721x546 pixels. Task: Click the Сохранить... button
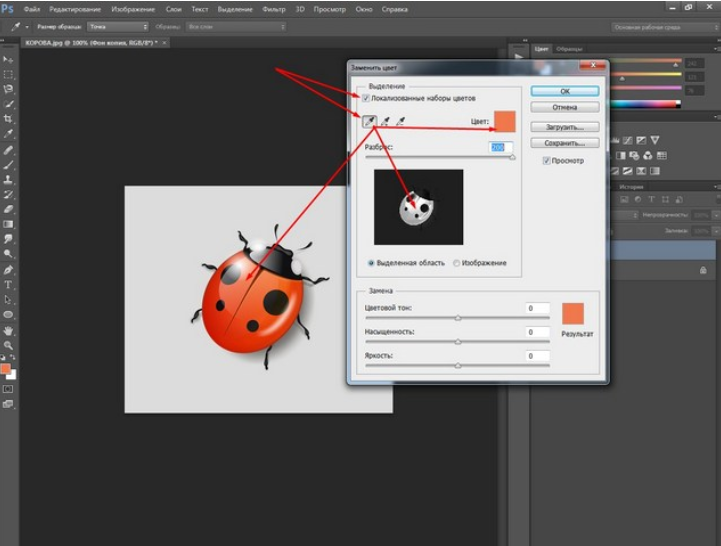[x=565, y=143]
